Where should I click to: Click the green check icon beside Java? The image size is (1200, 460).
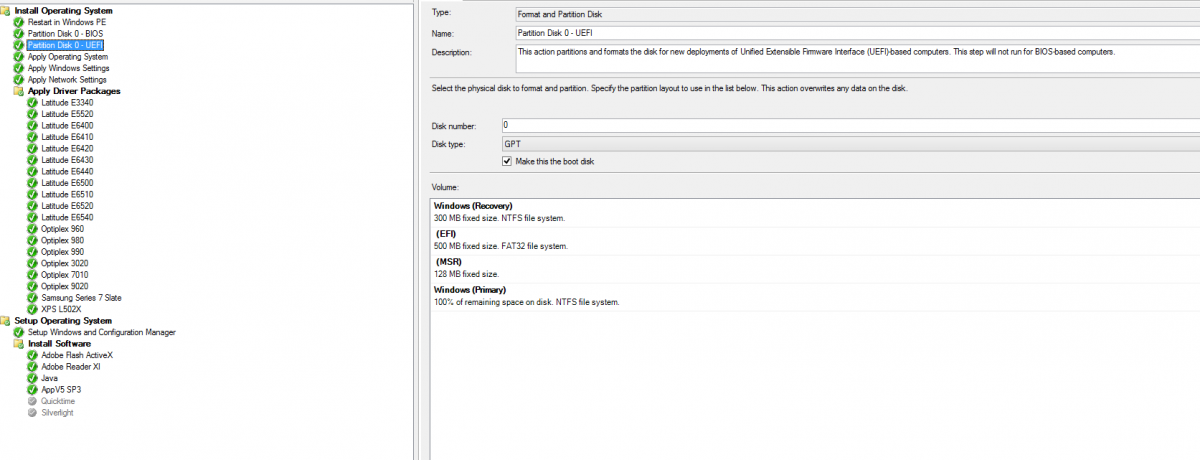(32, 378)
